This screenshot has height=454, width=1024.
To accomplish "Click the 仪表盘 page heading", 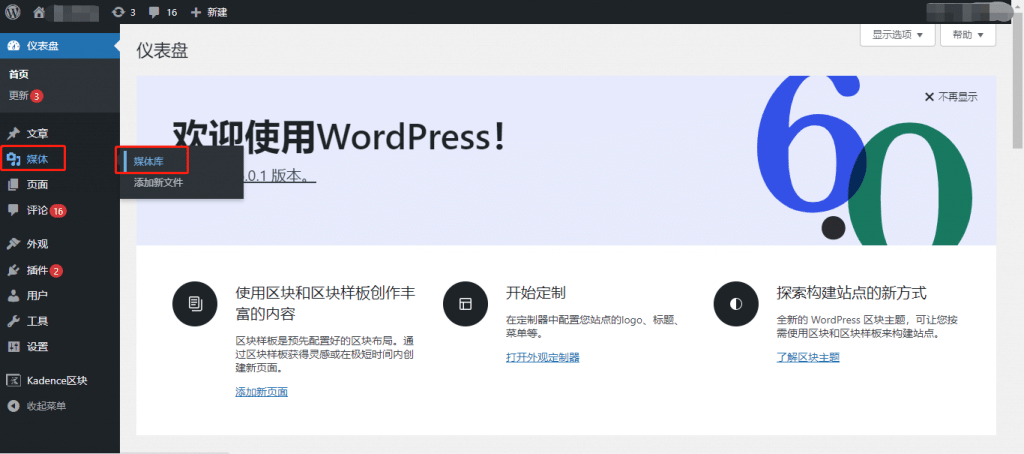I will pyautogui.click(x=162, y=51).
